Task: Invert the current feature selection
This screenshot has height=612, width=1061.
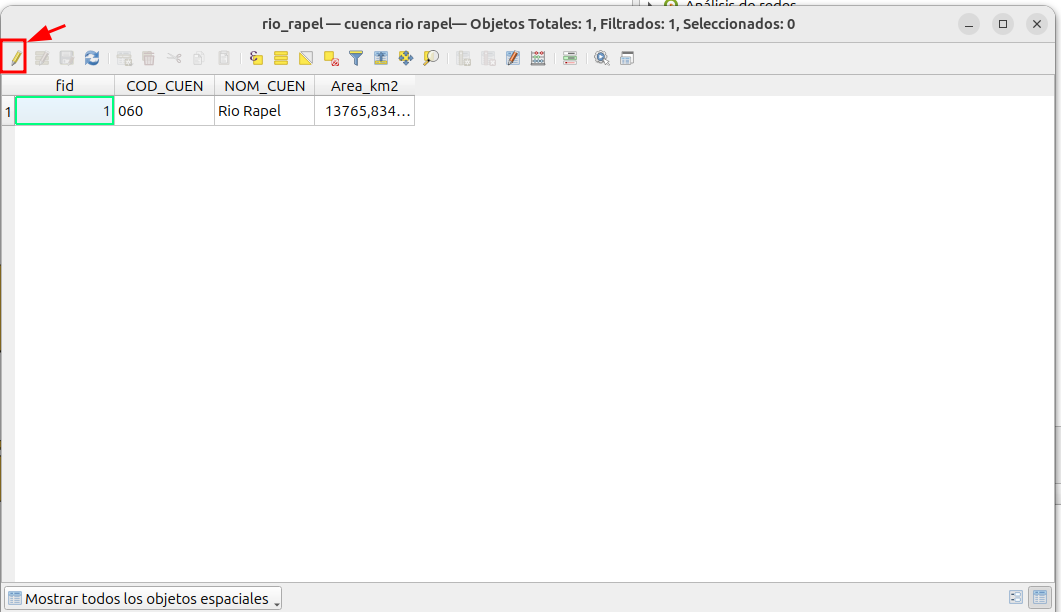Action: (x=306, y=58)
